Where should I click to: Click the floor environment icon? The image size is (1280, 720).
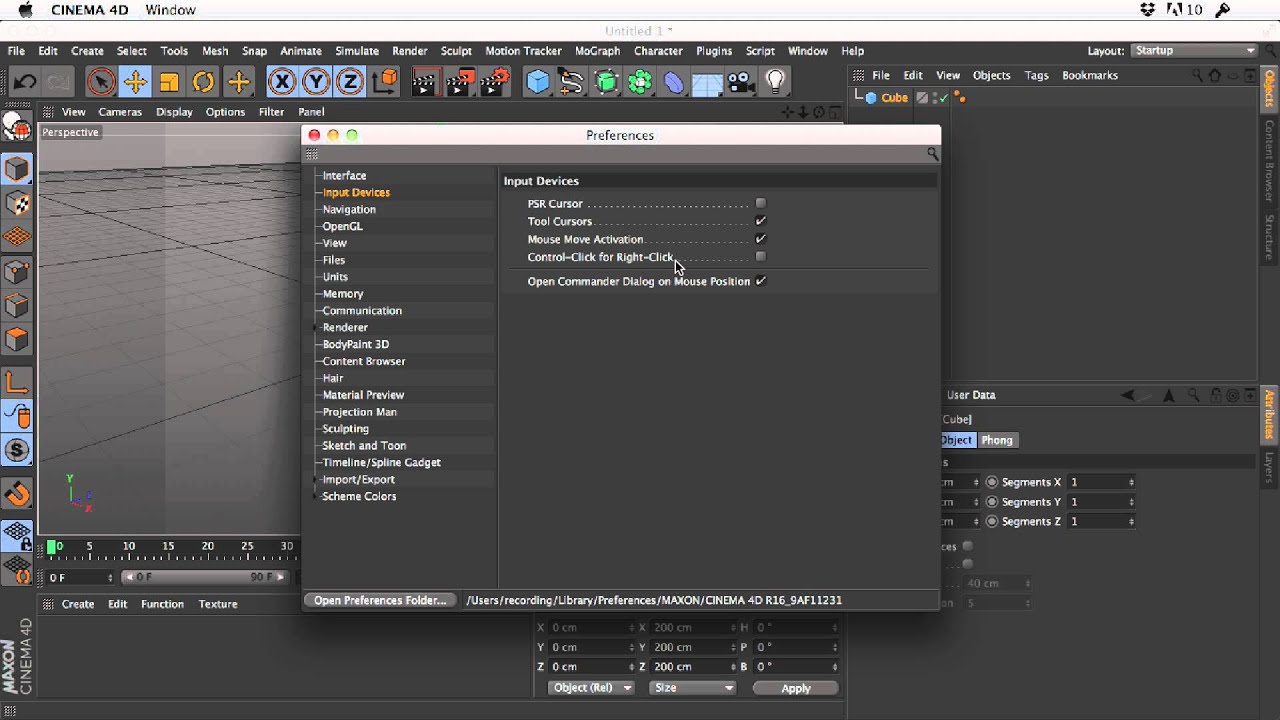click(x=707, y=82)
